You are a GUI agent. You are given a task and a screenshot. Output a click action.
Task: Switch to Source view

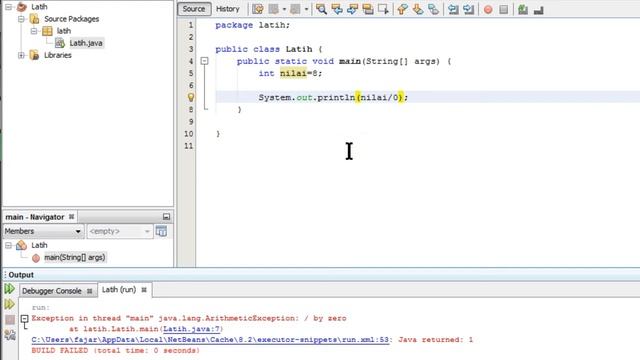(x=194, y=9)
